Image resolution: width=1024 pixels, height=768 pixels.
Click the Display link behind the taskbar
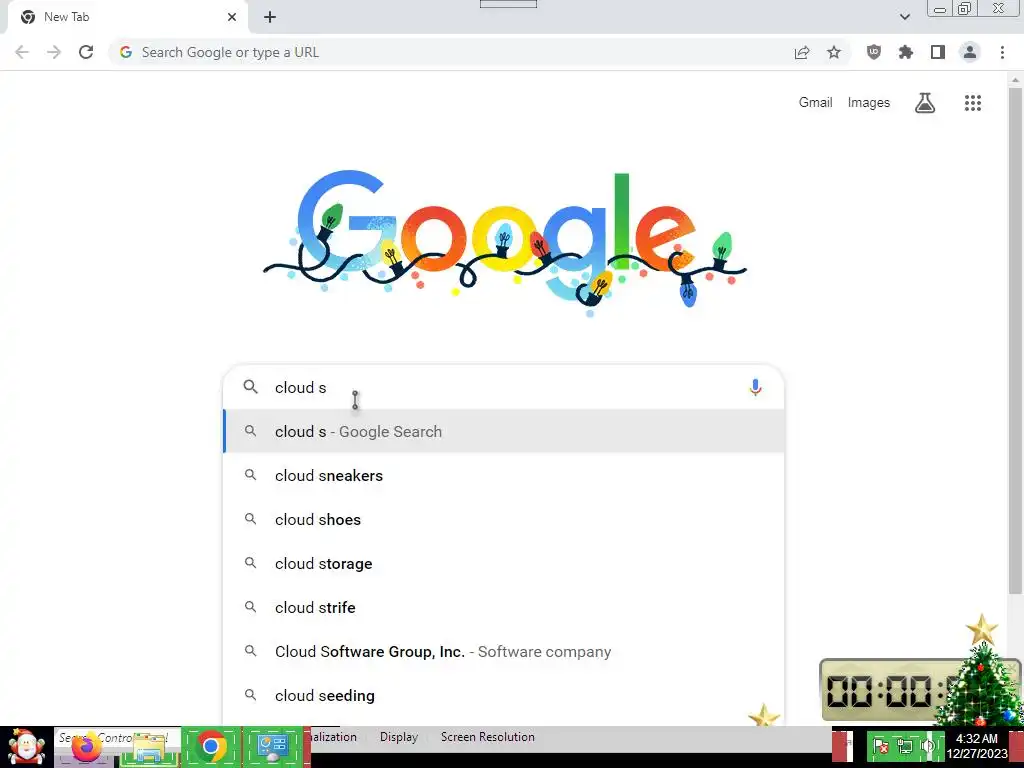(x=398, y=737)
